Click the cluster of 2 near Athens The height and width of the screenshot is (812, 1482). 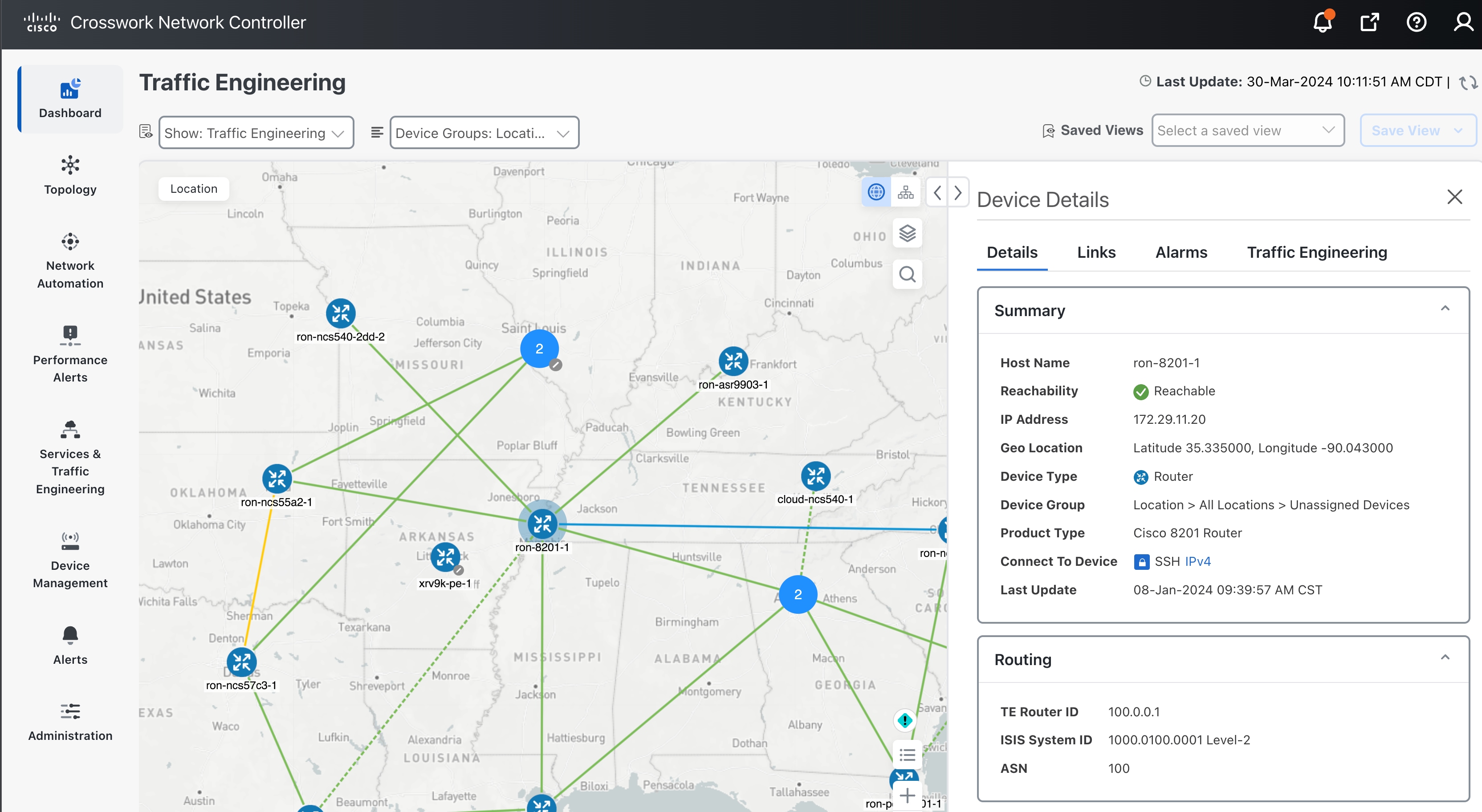pyautogui.click(x=798, y=594)
